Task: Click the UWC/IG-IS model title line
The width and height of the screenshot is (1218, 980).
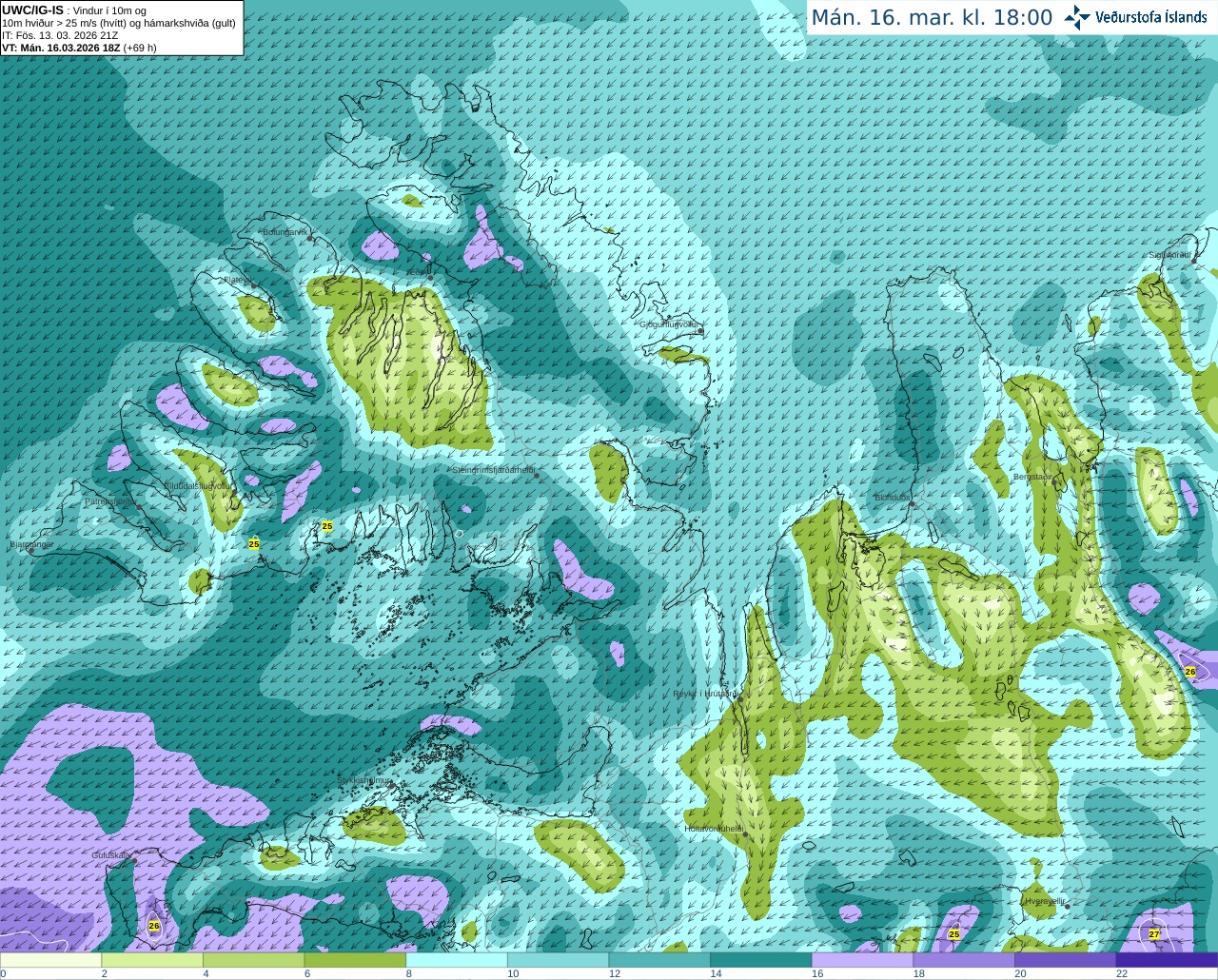Action: [x=74, y=10]
